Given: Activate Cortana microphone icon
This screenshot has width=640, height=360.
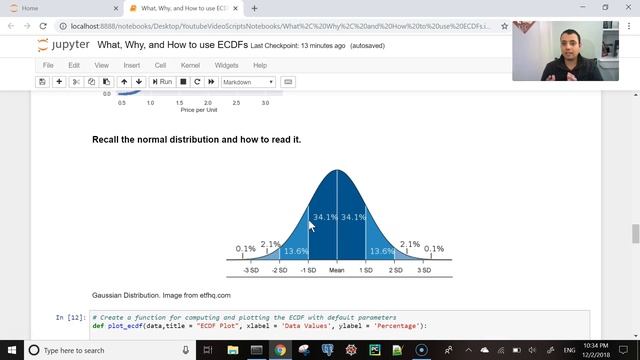Looking at the screenshot, I should (x=186, y=350).
